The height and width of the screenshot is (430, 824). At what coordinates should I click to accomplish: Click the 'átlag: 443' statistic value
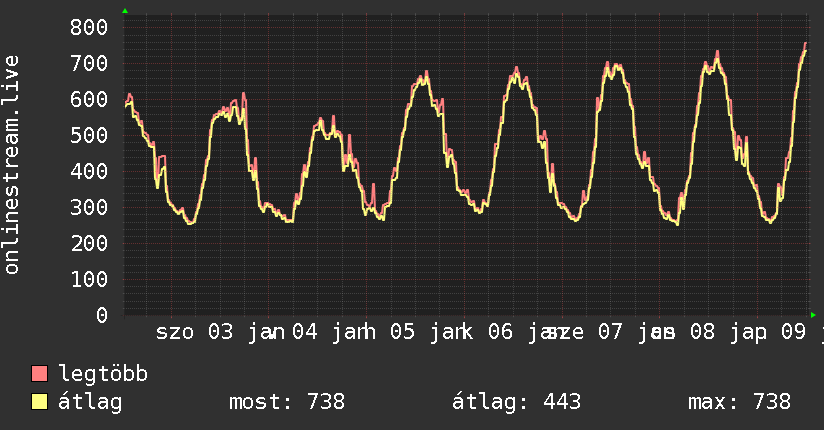click(517, 402)
